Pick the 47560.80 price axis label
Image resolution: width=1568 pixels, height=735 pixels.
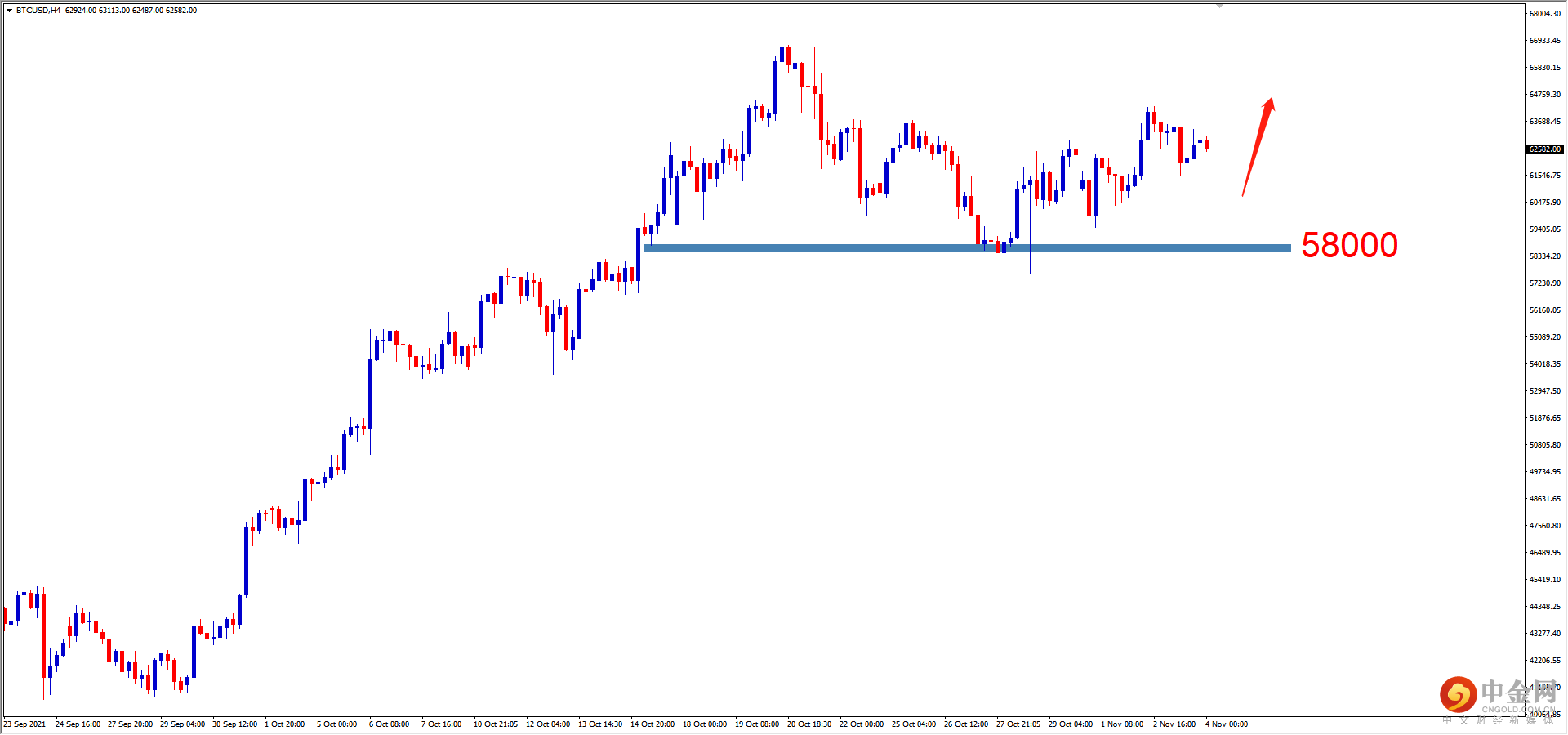pyautogui.click(x=1545, y=526)
